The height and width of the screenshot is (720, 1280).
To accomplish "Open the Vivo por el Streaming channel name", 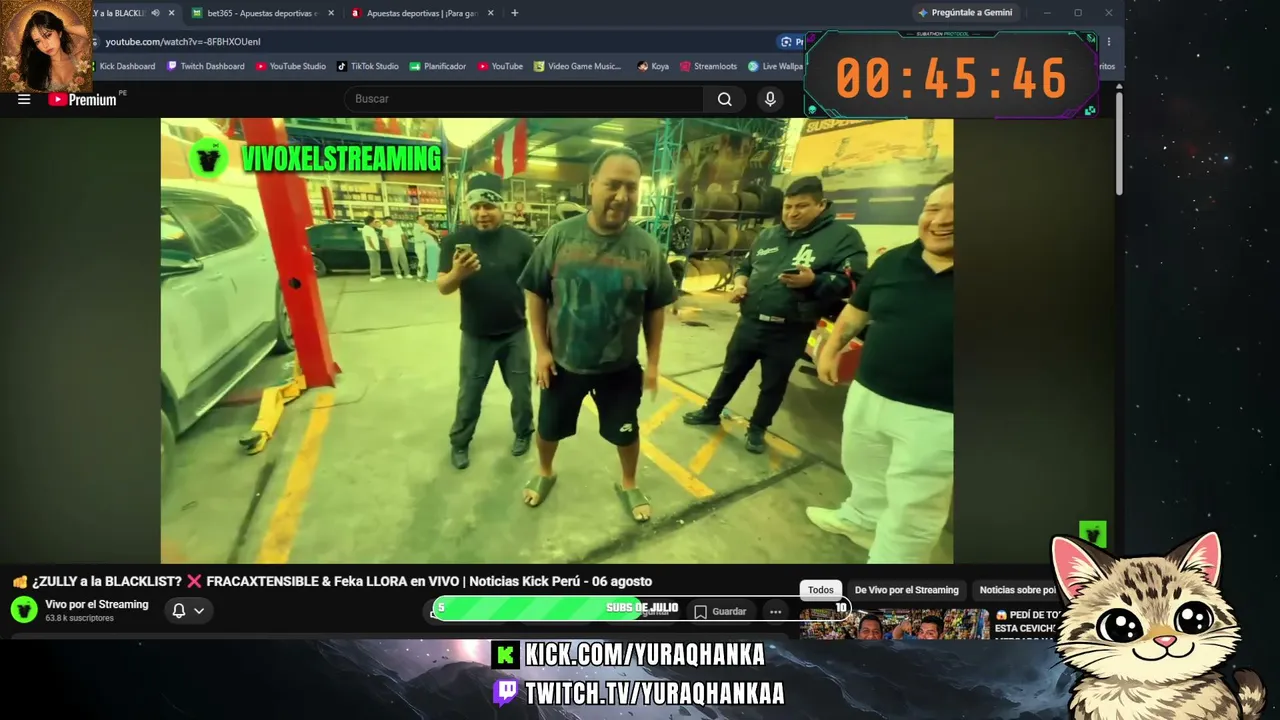I will point(97,604).
